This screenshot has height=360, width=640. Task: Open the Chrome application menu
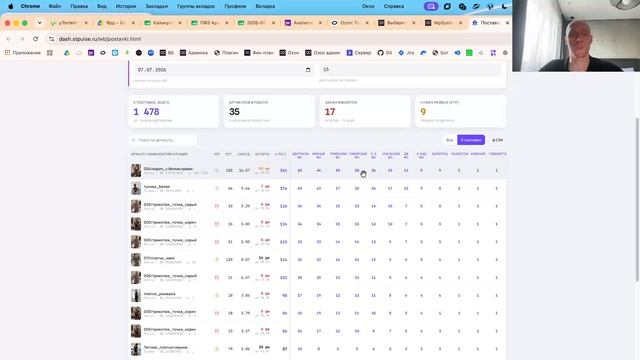pyautogui.click(x=30, y=6)
